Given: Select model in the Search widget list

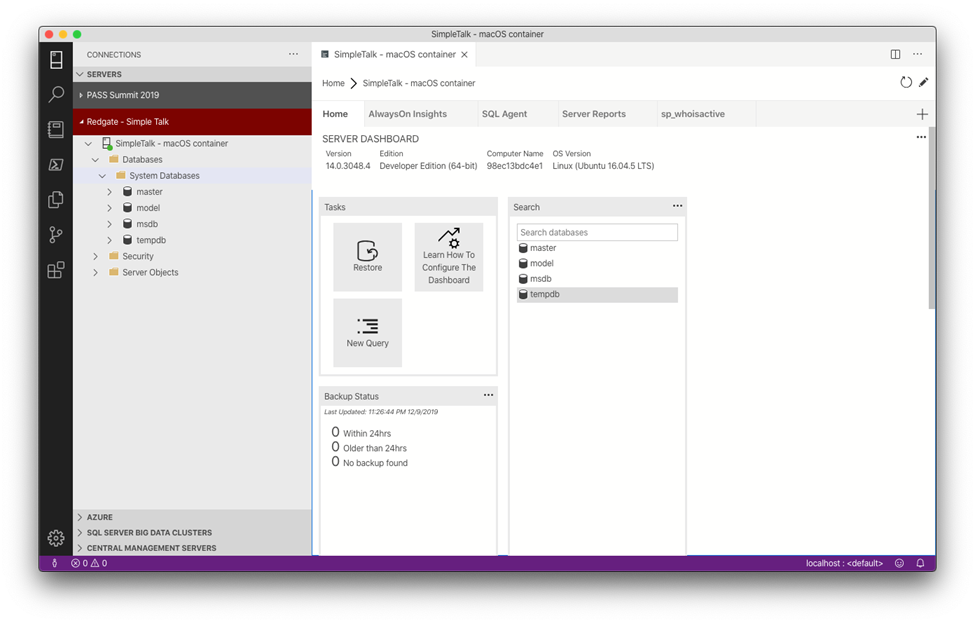Looking at the screenshot, I should [x=597, y=264].
